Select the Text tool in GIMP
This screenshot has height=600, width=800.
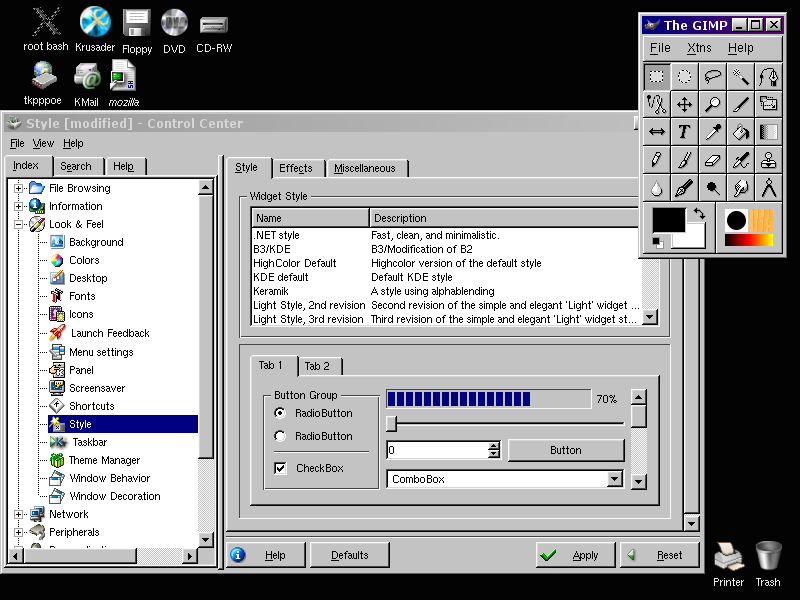tap(684, 131)
